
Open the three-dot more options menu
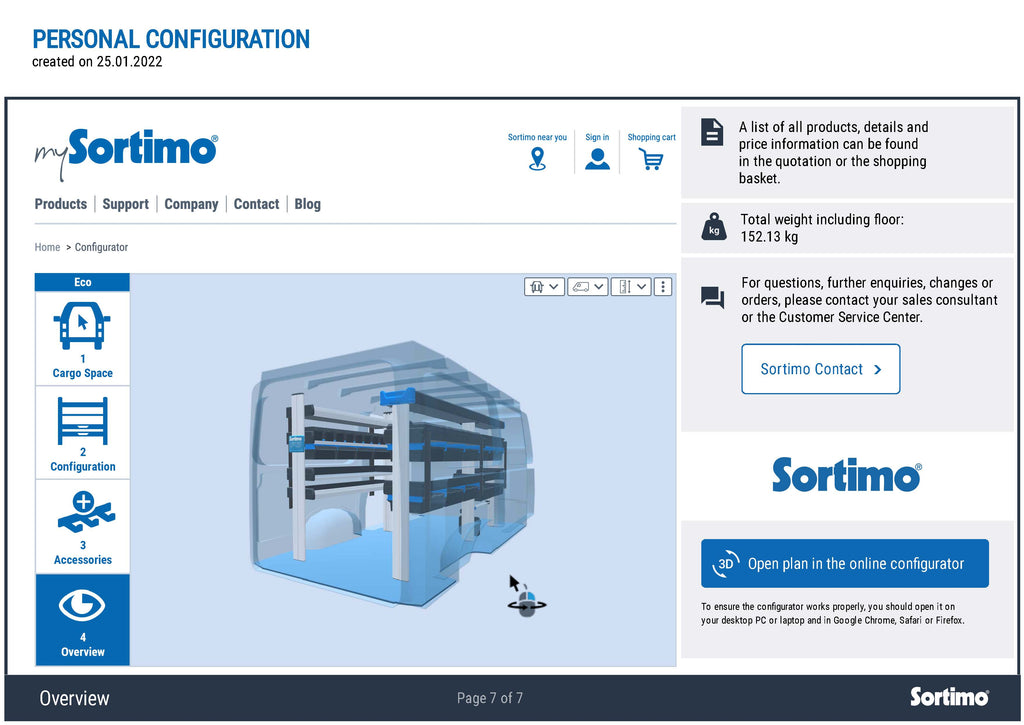[663, 286]
